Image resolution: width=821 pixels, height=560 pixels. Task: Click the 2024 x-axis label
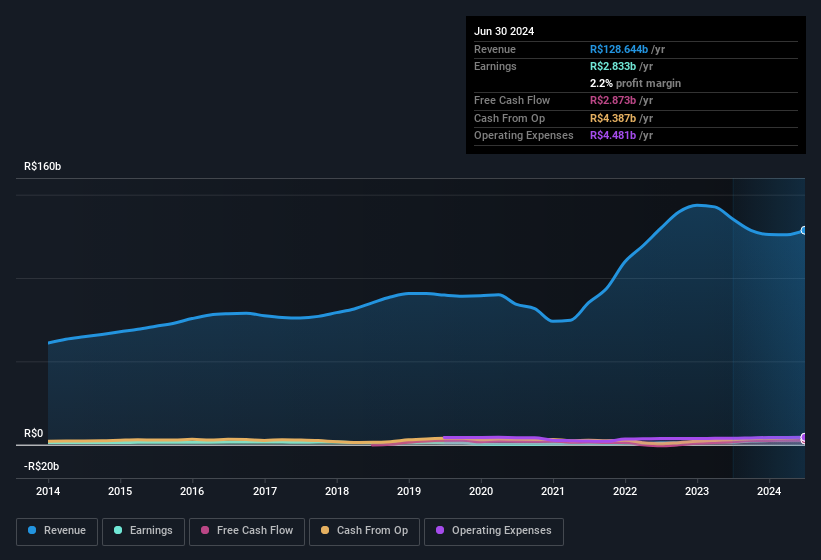[769, 491]
